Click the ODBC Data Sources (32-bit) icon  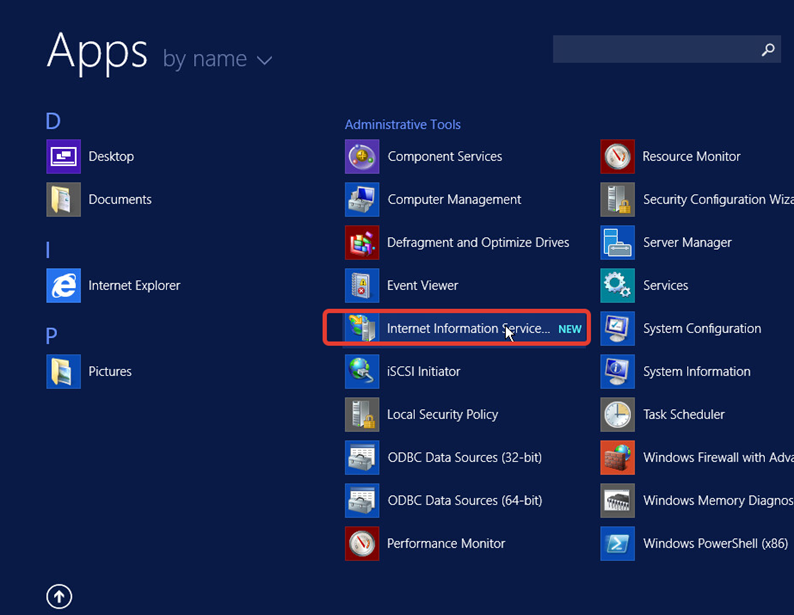pos(362,458)
